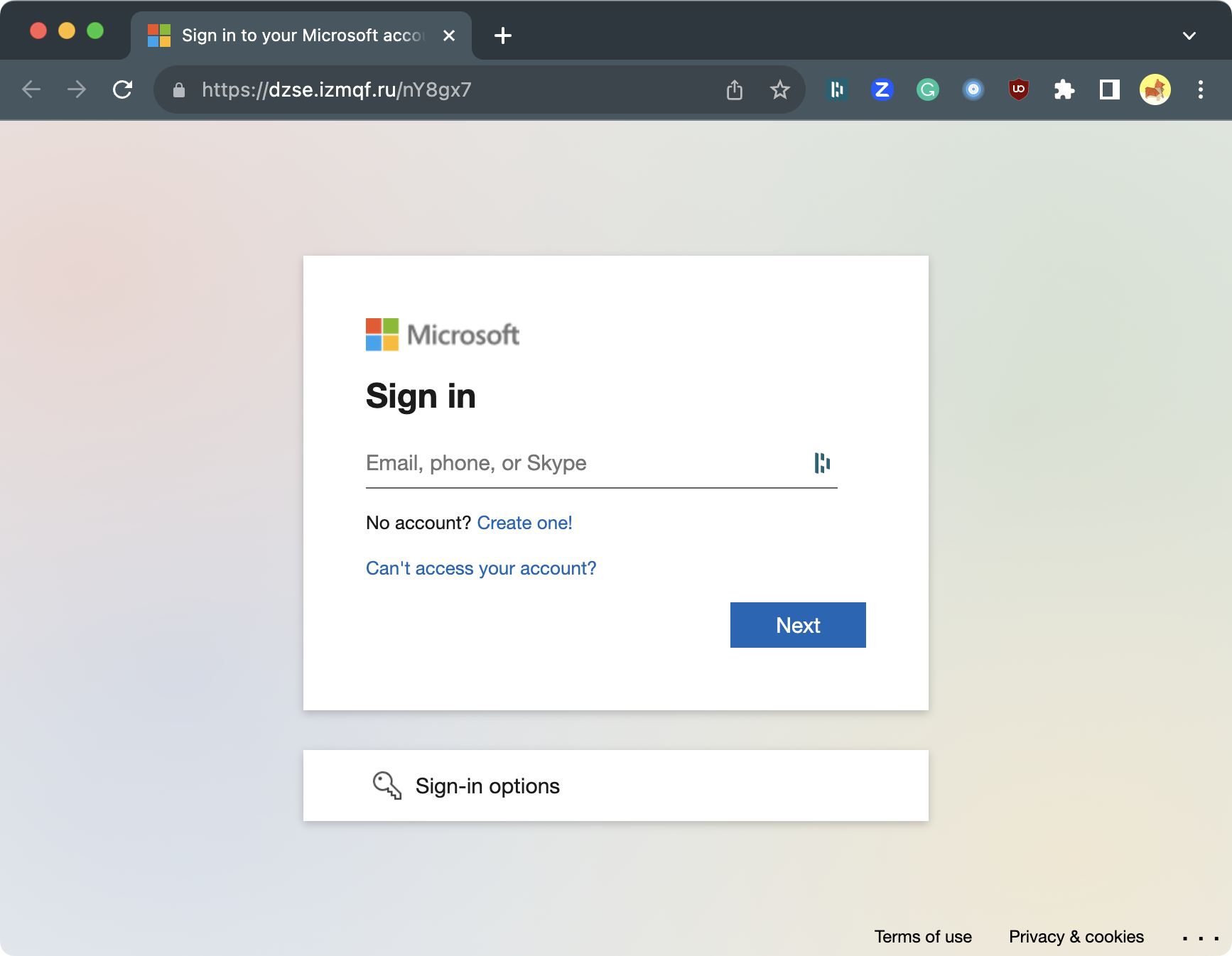Open the blue Z extension
Image resolution: width=1232 pixels, height=956 pixels.
coord(882,89)
